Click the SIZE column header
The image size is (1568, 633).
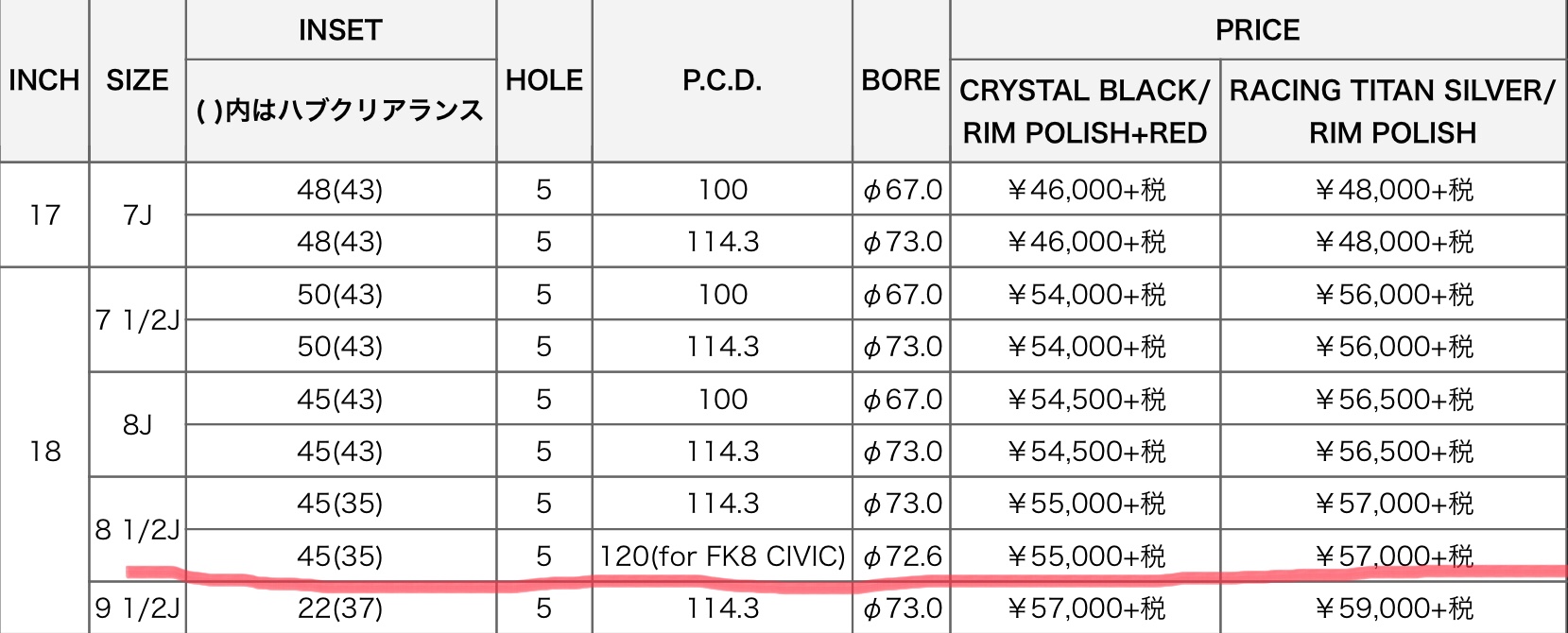(x=137, y=80)
